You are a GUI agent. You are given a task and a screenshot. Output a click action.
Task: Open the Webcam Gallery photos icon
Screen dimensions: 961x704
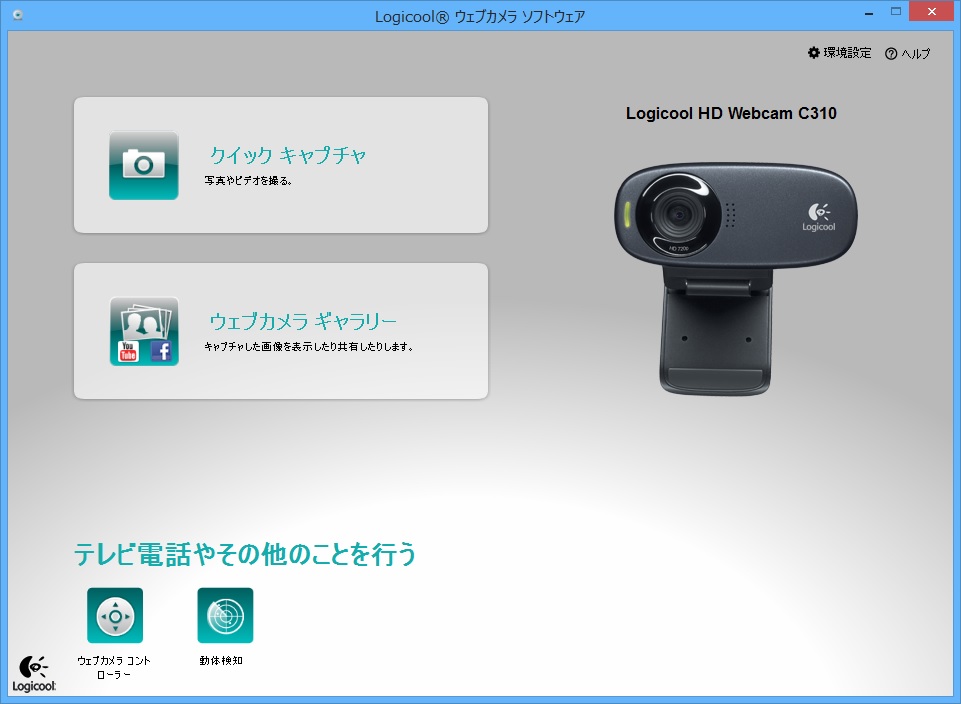pos(144,331)
